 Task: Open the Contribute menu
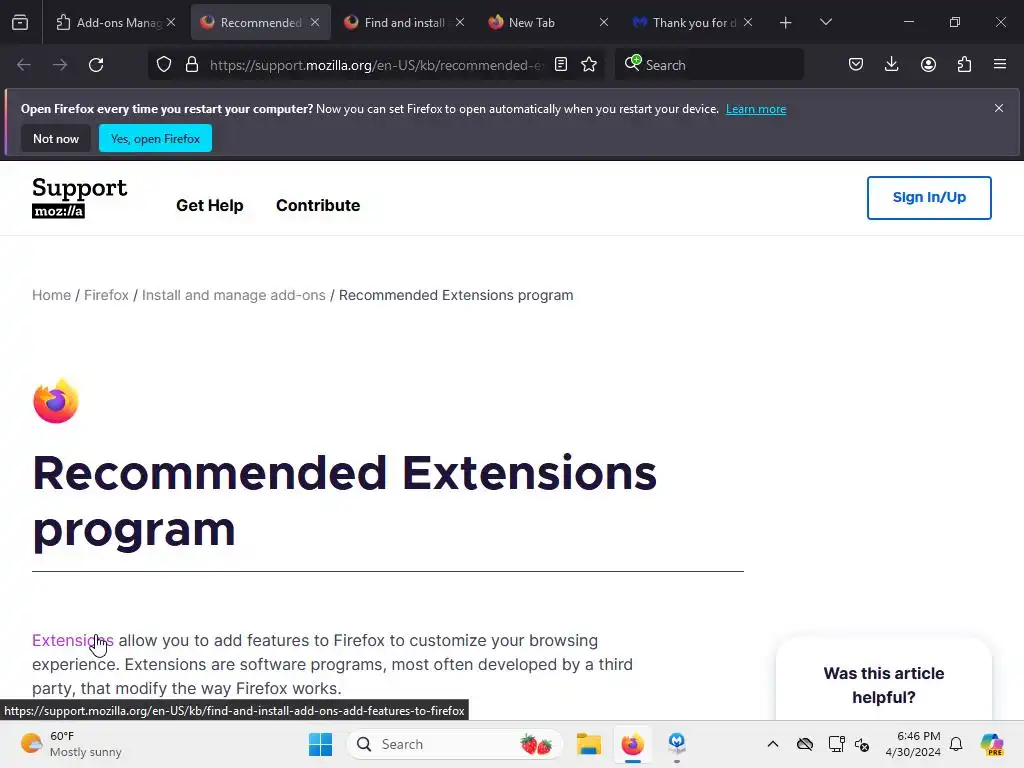click(x=318, y=205)
